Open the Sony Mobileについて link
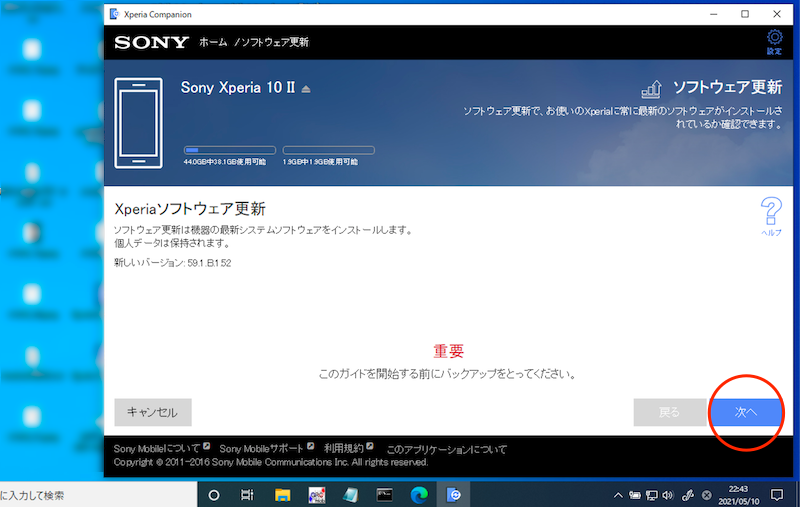 pos(157,449)
